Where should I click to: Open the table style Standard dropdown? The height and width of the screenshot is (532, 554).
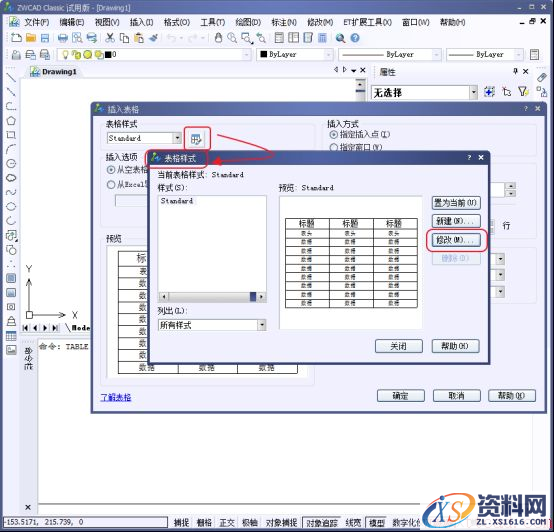177,138
